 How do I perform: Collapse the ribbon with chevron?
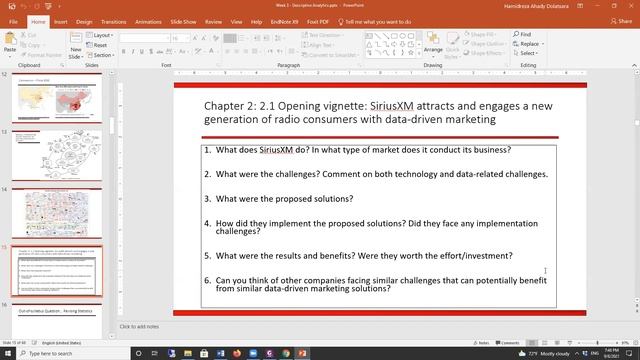[634, 65]
